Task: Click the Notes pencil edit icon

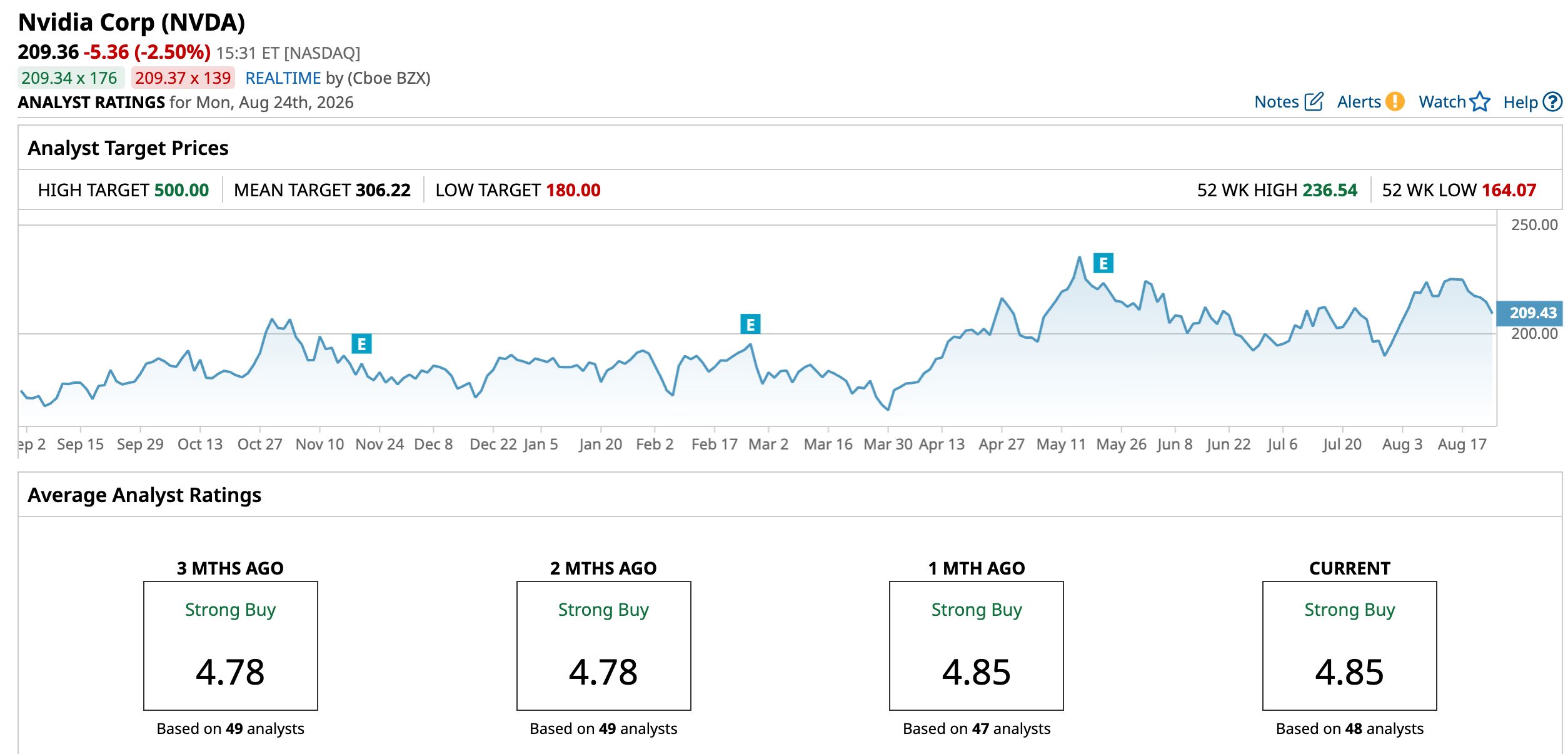Action: click(x=1314, y=101)
